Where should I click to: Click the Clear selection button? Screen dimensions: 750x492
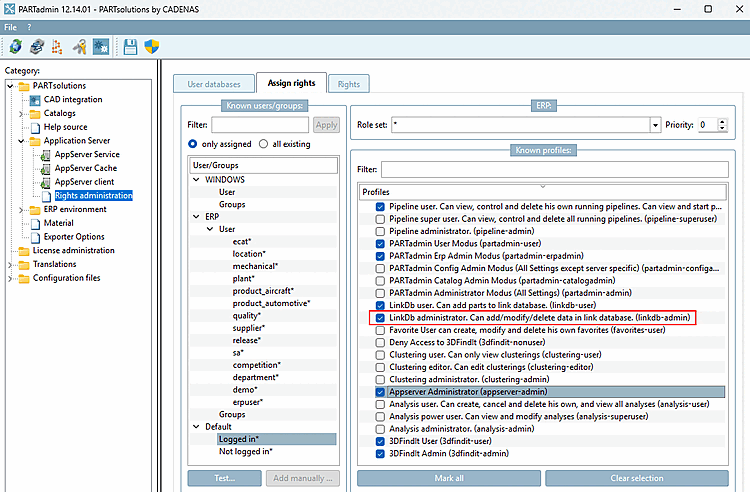[637, 478]
